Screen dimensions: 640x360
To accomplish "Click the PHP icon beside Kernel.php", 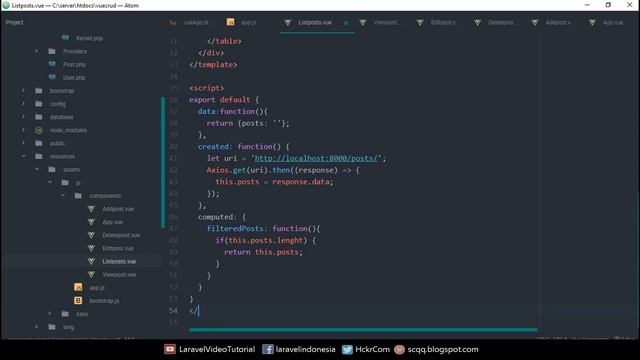I will click(65, 38).
